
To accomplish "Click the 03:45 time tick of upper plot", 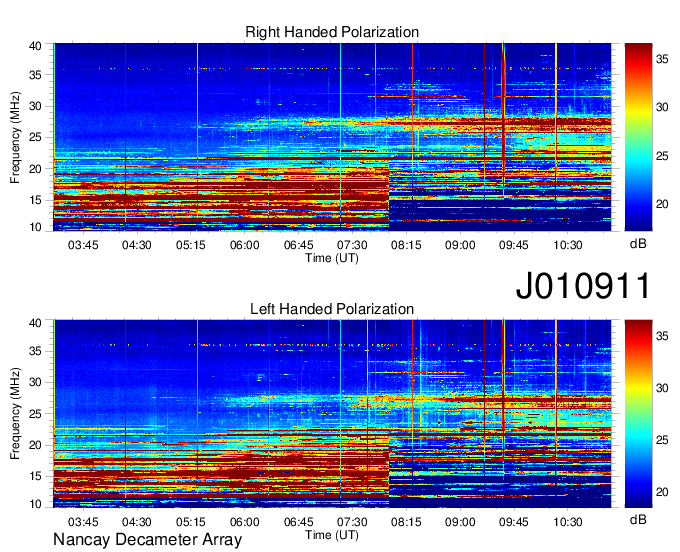I will coord(83,245).
